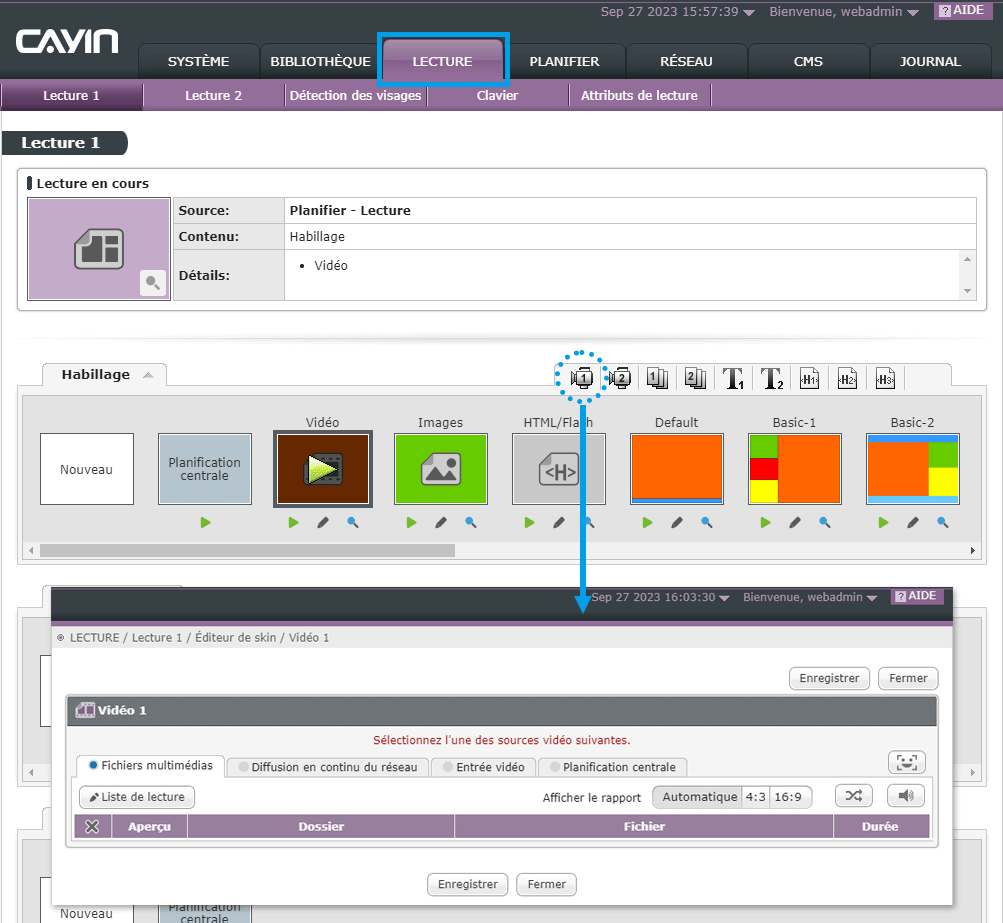Open the HTML 3 zone icon
1003x923 pixels.
click(885, 378)
